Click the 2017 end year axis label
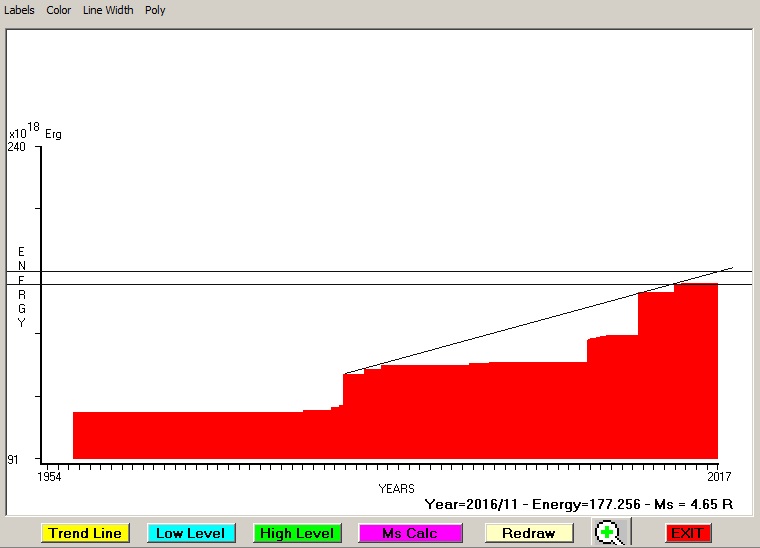760x548 pixels. [720, 477]
